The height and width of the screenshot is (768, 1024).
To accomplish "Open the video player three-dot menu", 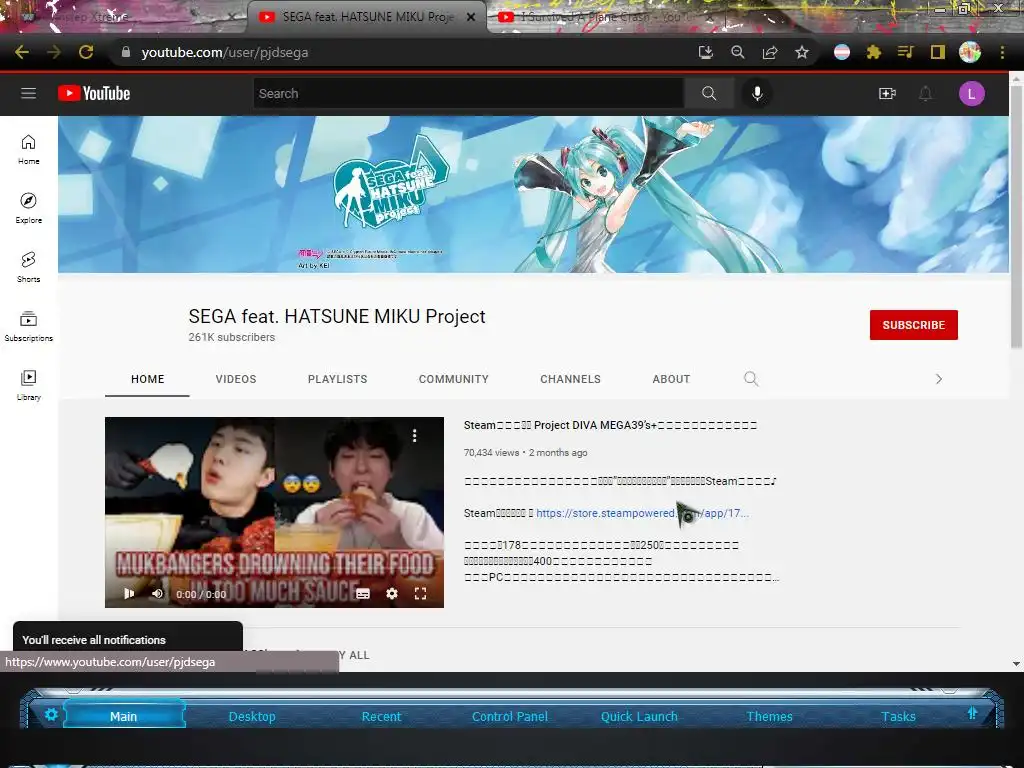I will pos(414,436).
